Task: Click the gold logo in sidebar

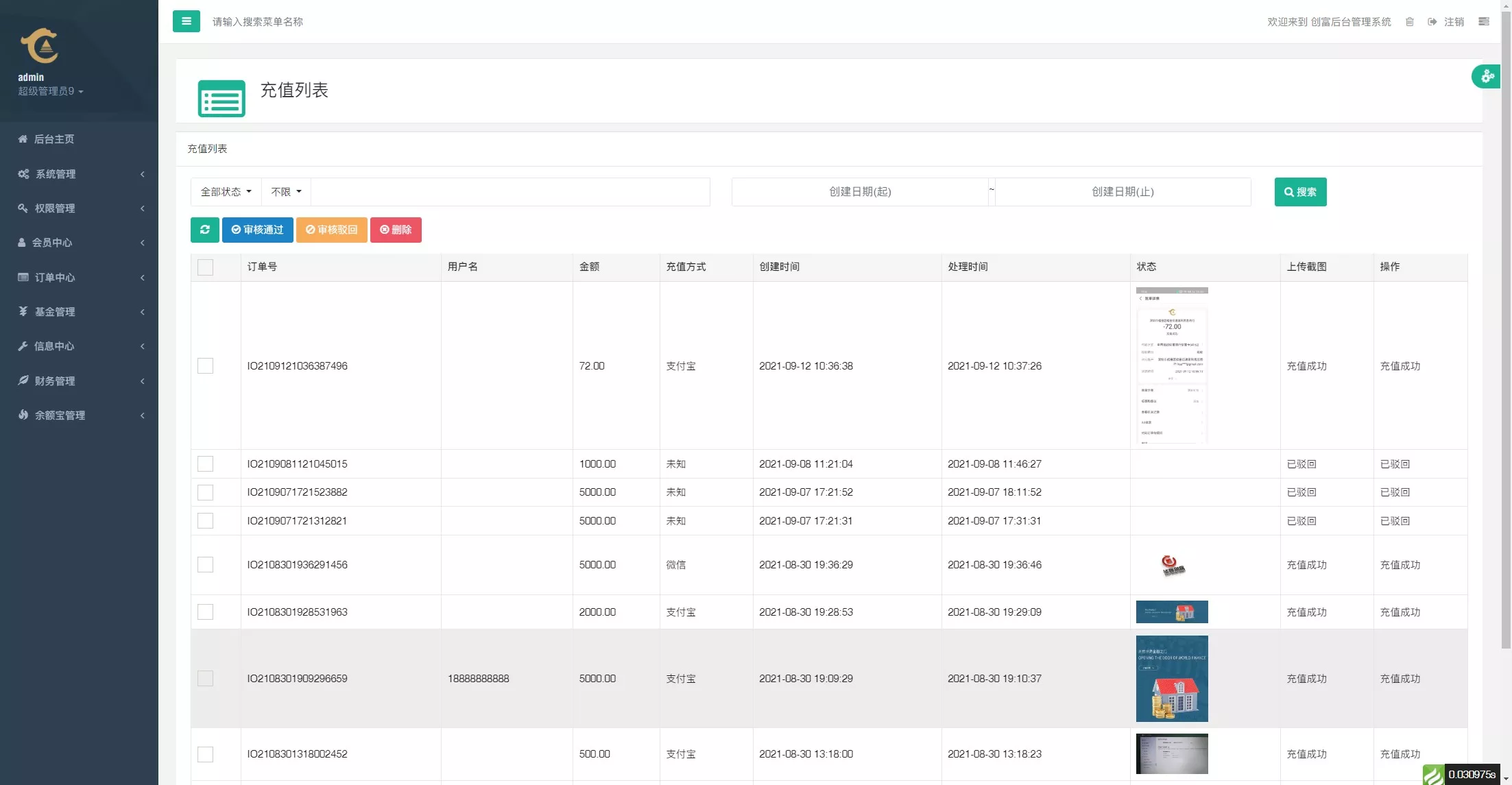Action: point(40,46)
